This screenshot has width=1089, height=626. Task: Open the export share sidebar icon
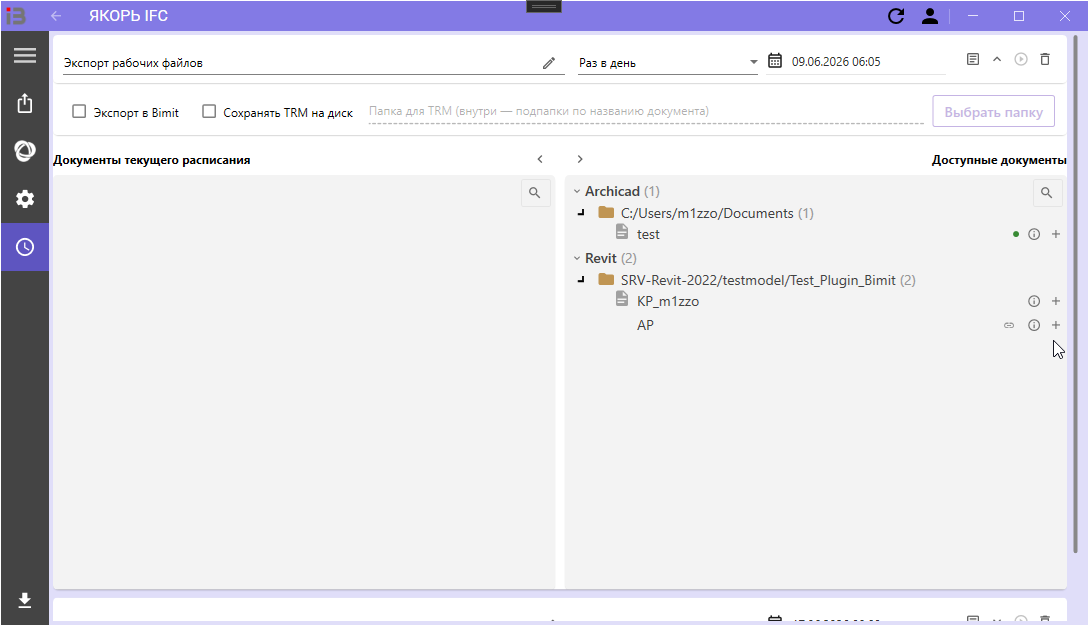(x=25, y=104)
